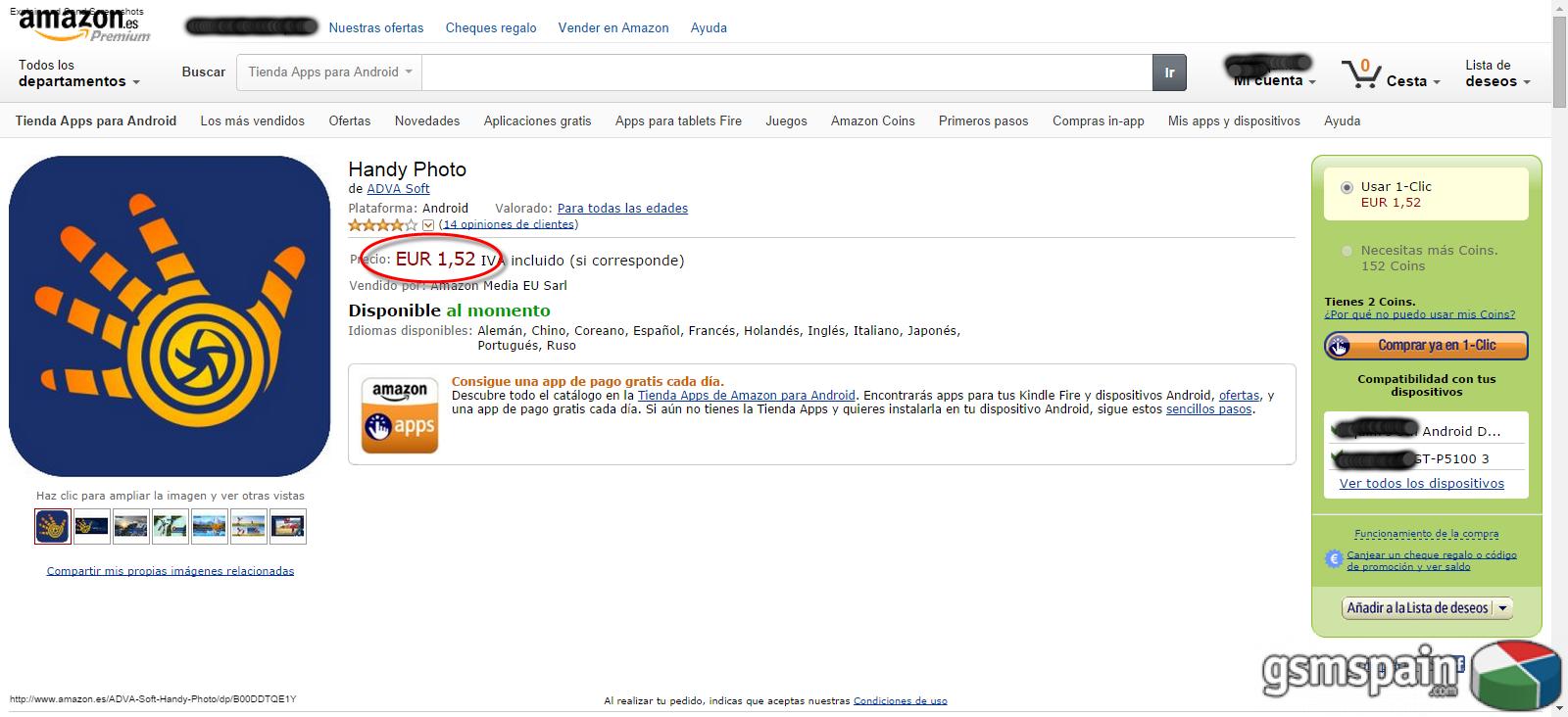Open Cheques regalo link
This screenshot has height=717, width=1568.
(x=491, y=27)
